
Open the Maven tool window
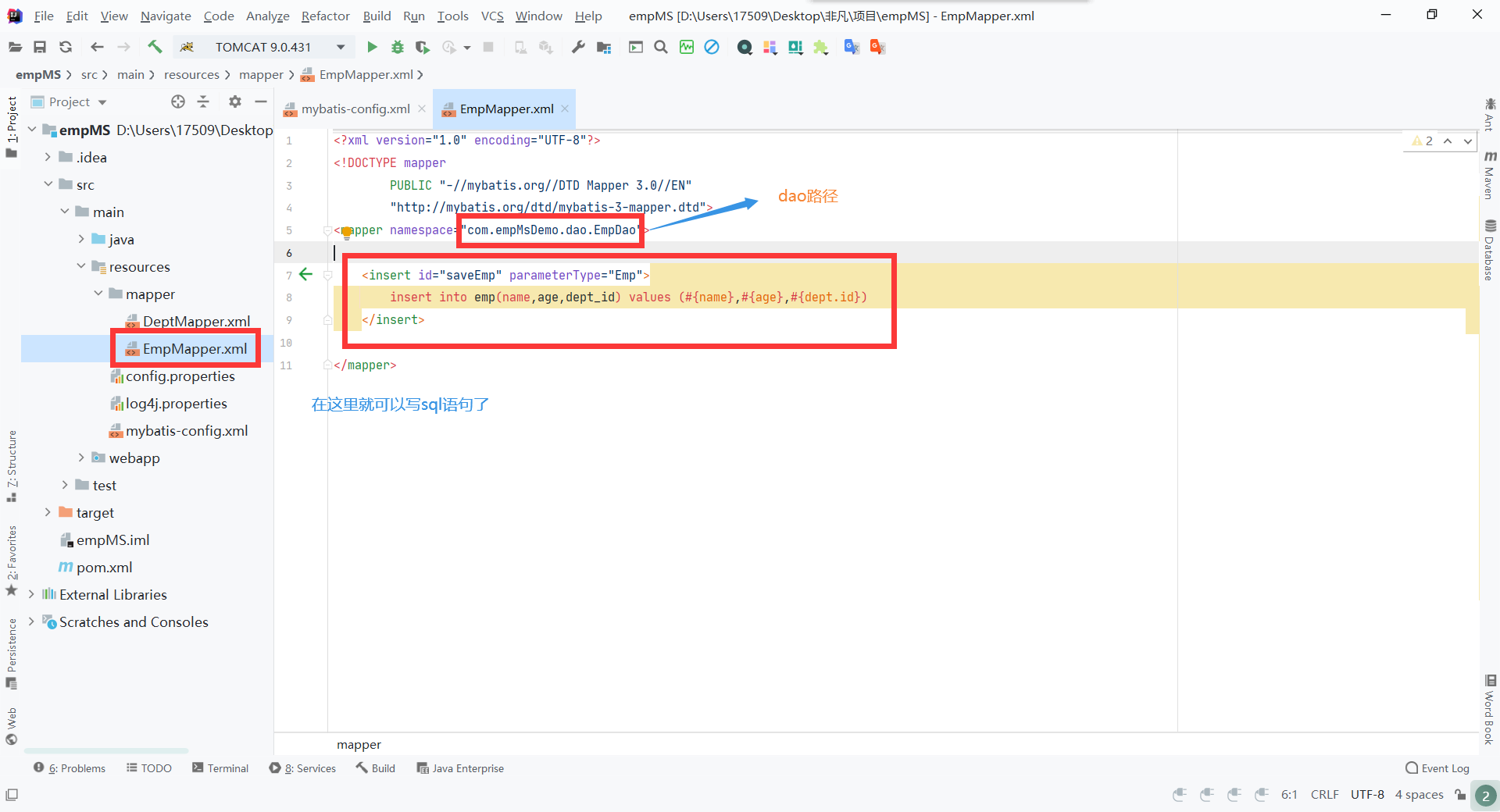pos(1490,176)
